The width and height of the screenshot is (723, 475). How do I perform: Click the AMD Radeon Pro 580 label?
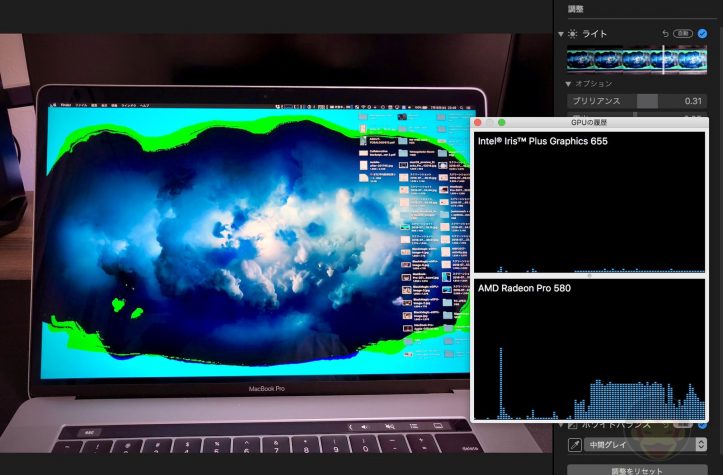point(524,288)
